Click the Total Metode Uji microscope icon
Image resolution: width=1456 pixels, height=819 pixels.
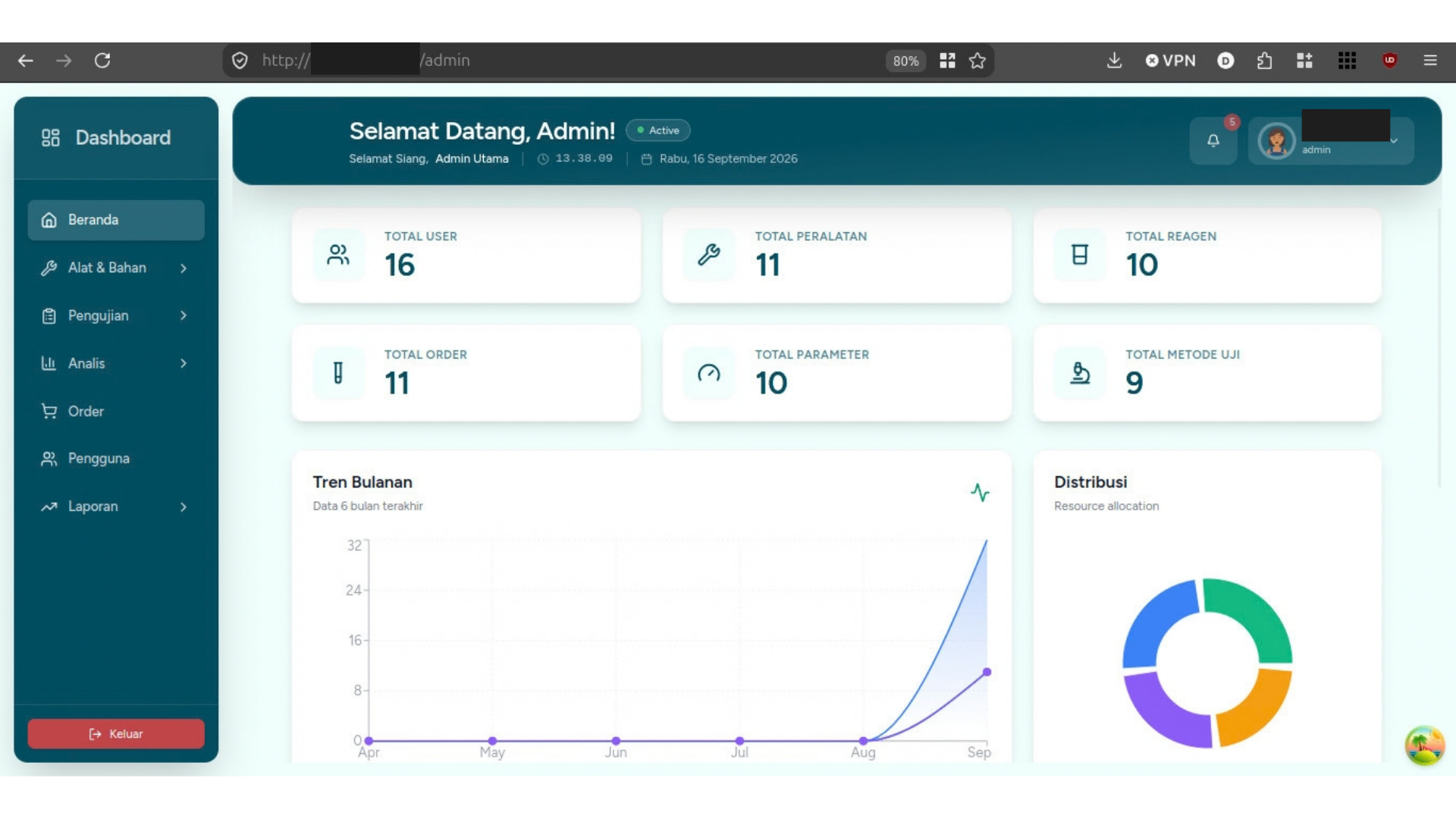pyautogui.click(x=1080, y=373)
